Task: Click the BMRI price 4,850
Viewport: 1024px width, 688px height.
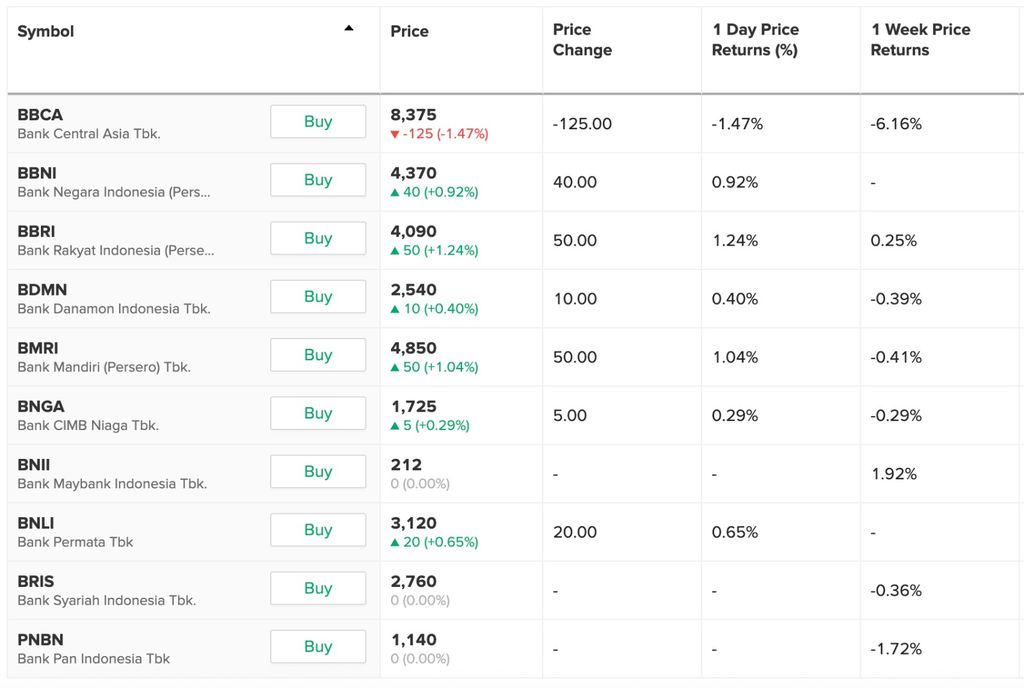Action: pos(413,348)
